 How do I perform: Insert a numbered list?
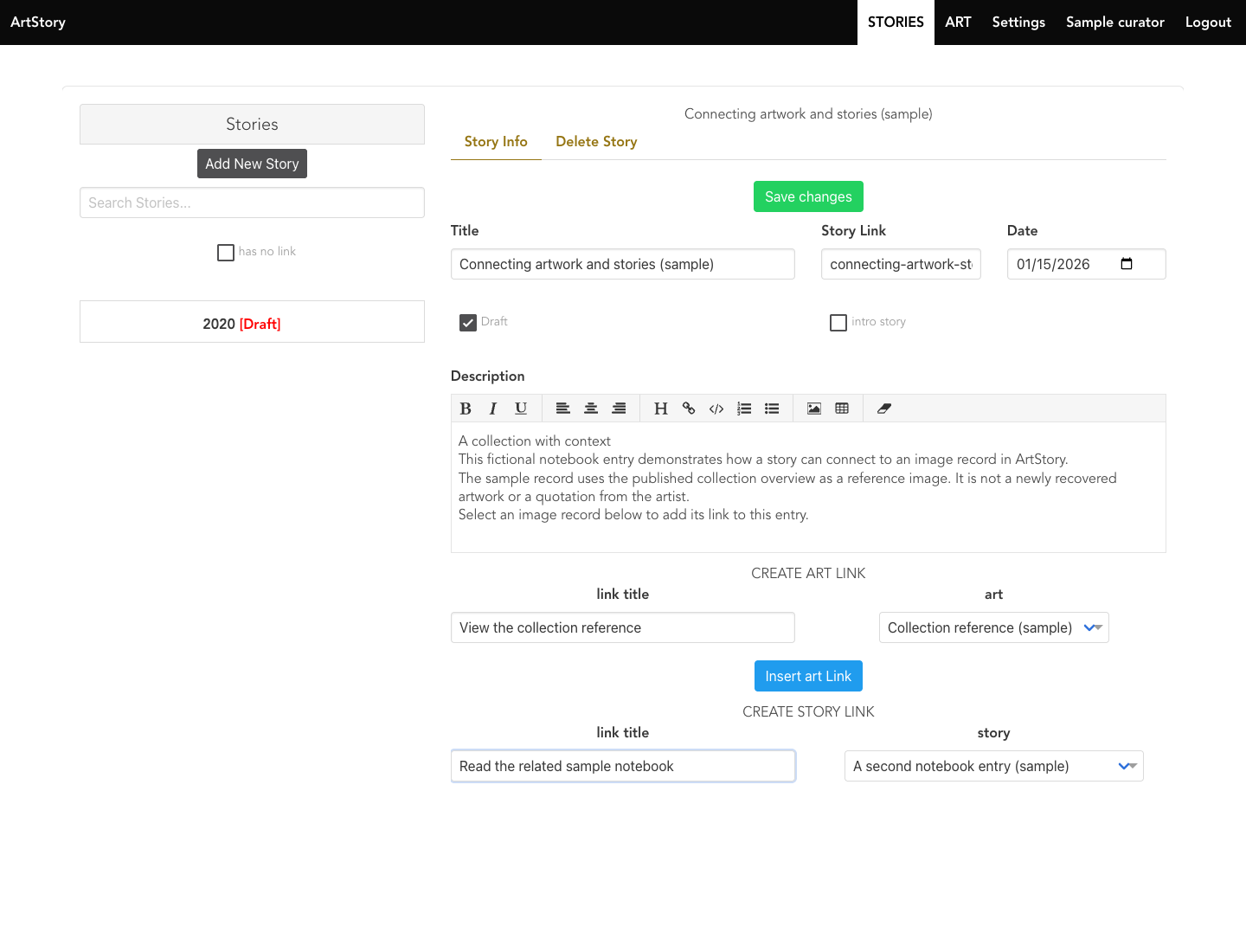pyautogui.click(x=744, y=408)
